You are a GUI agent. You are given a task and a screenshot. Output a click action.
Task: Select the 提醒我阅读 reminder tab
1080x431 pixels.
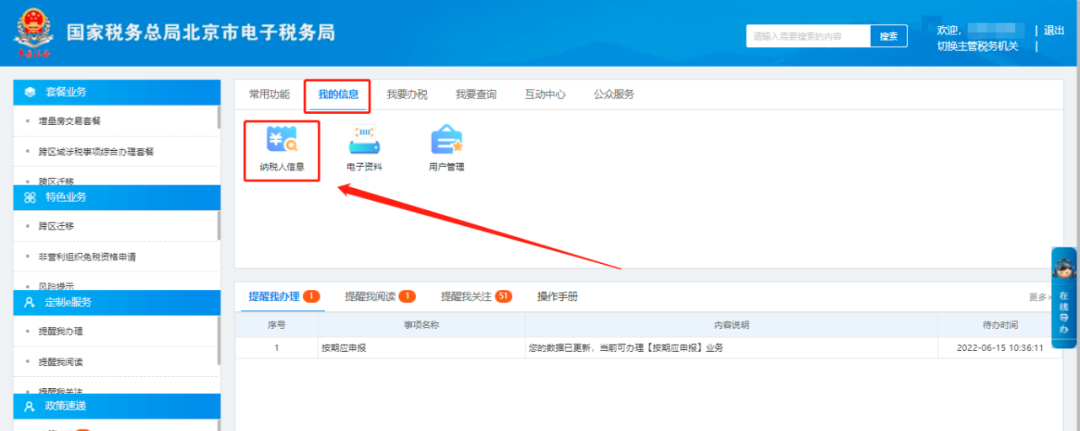click(381, 297)
